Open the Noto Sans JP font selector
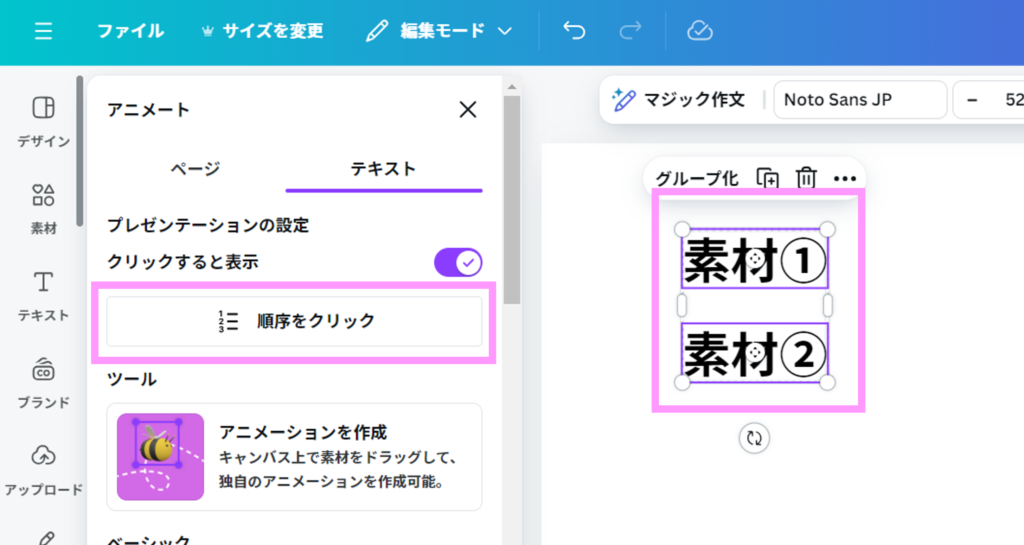Image resolution: width=1024 pixels, height=545 pixels. (x=859, y=100)
